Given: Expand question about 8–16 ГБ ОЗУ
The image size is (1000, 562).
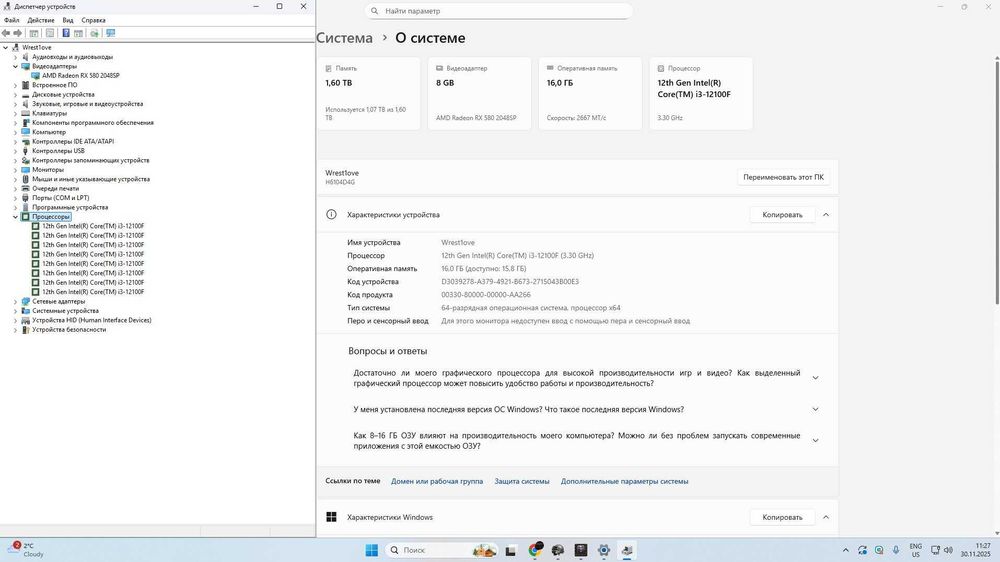Looking at the screenshot, I should [x=815, y=440].
